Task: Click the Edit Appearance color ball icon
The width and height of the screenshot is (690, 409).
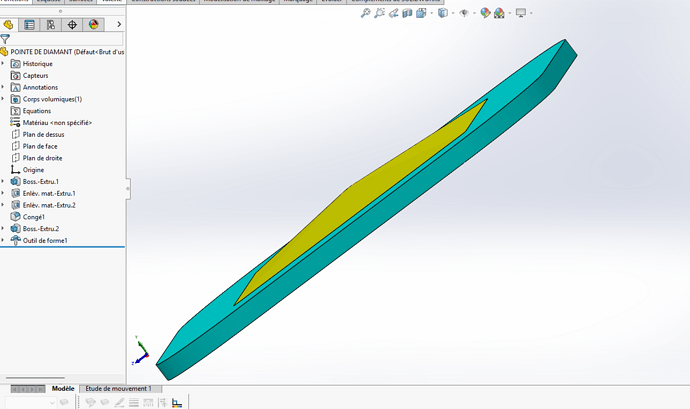Action: (485, 13)
